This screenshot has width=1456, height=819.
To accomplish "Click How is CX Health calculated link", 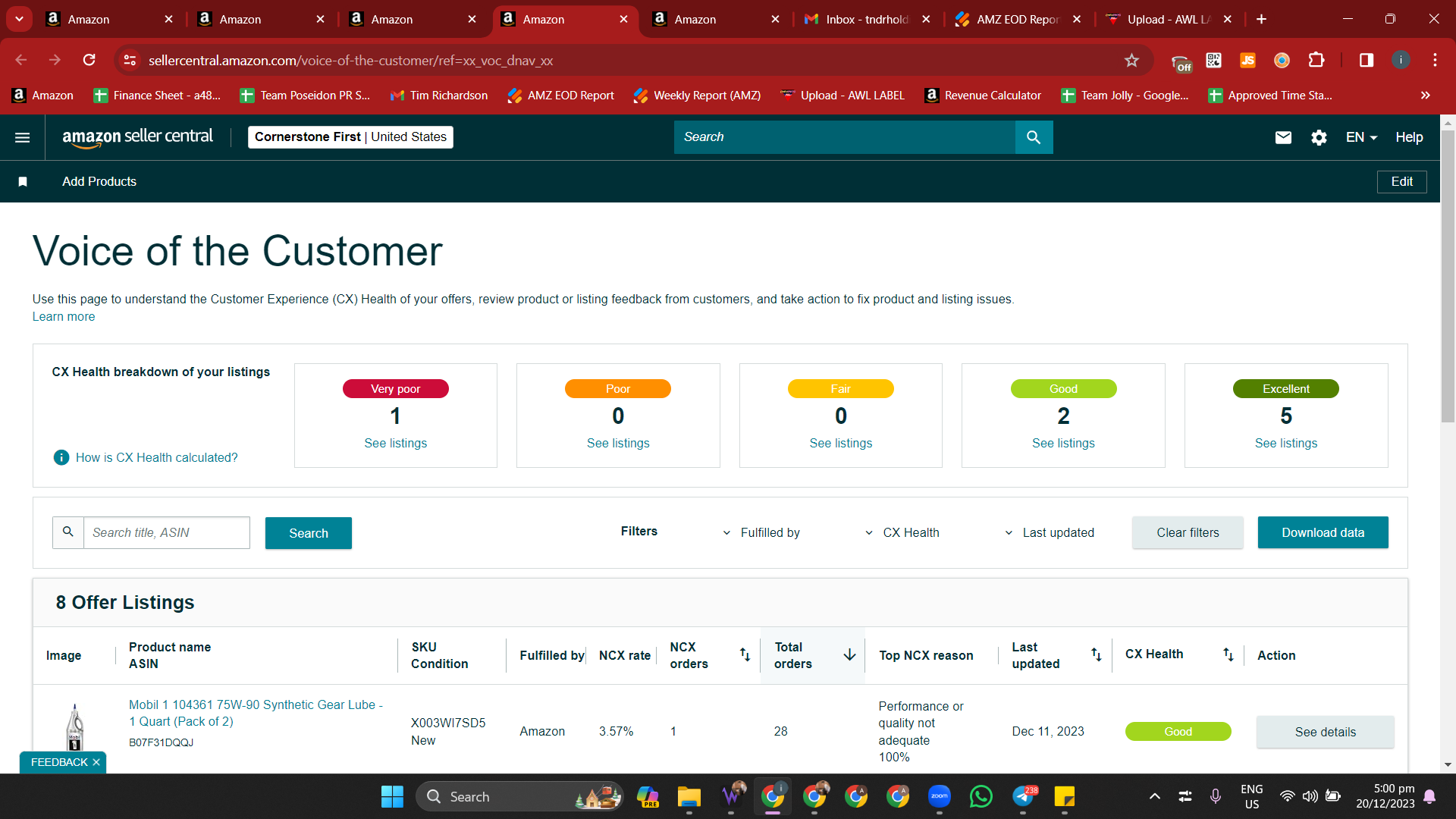I will click(x=156, y=457).
